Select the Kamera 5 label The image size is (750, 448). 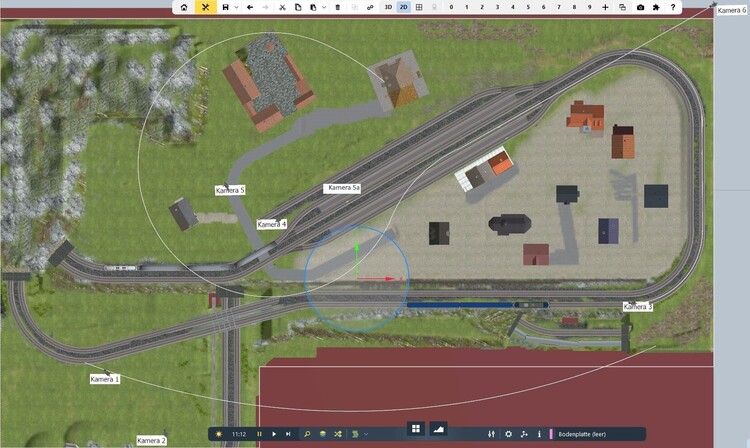(230, 190)
